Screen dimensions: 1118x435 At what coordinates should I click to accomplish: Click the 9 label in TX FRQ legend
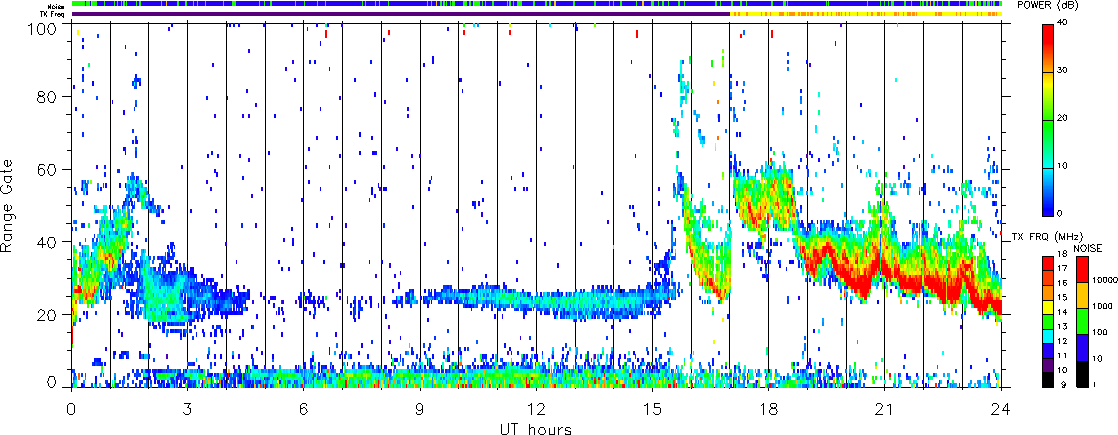click(1063, 385)
